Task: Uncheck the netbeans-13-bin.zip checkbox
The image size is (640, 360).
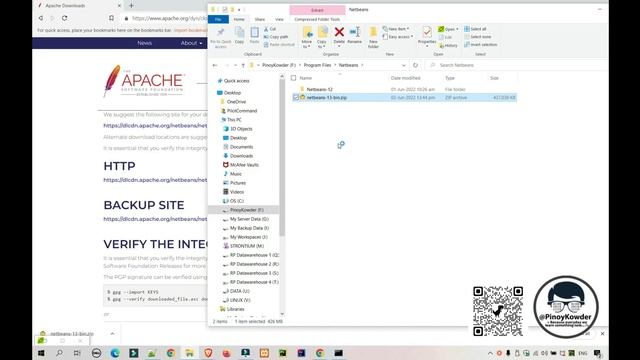Action: click(296, 98)
